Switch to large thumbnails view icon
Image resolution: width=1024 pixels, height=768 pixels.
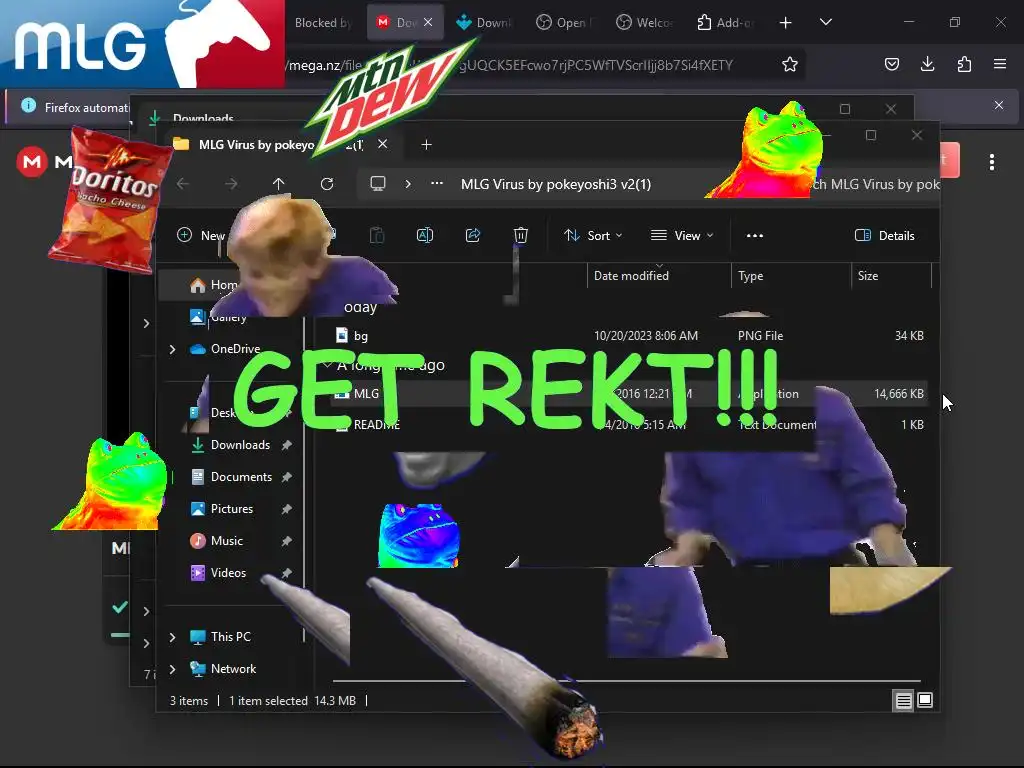[x=925, y=701]
